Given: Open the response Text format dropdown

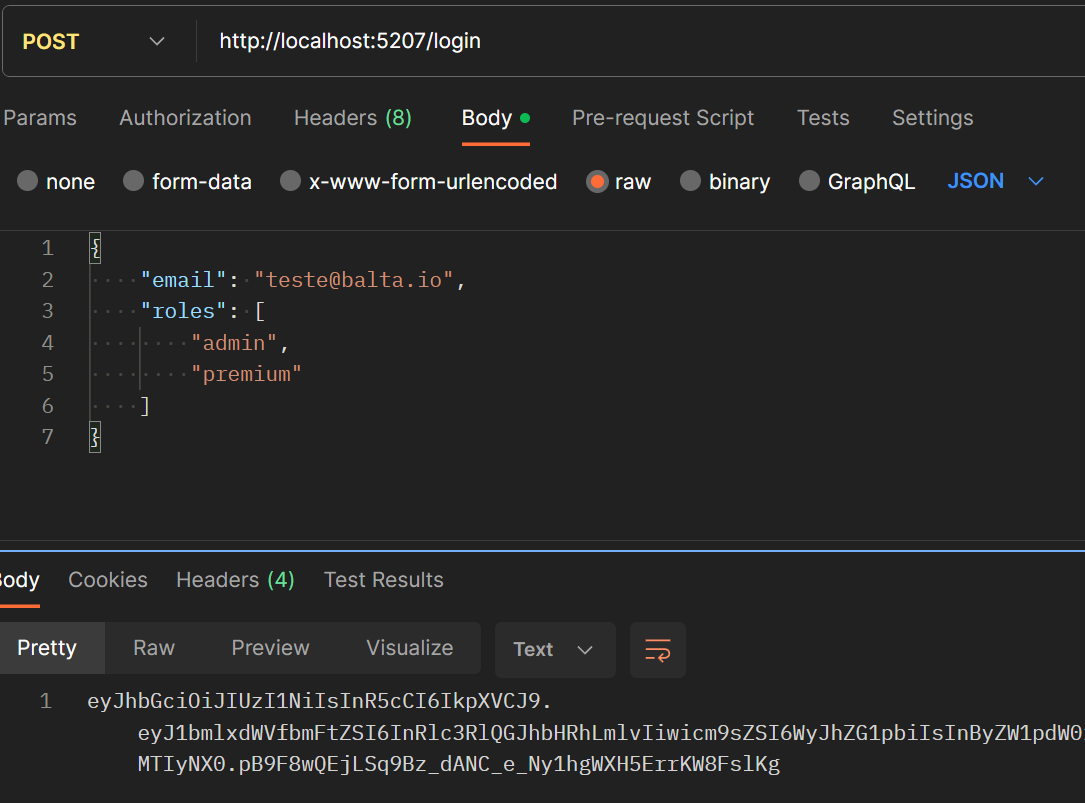Looking at the screenshot, I should coord(554,649).
